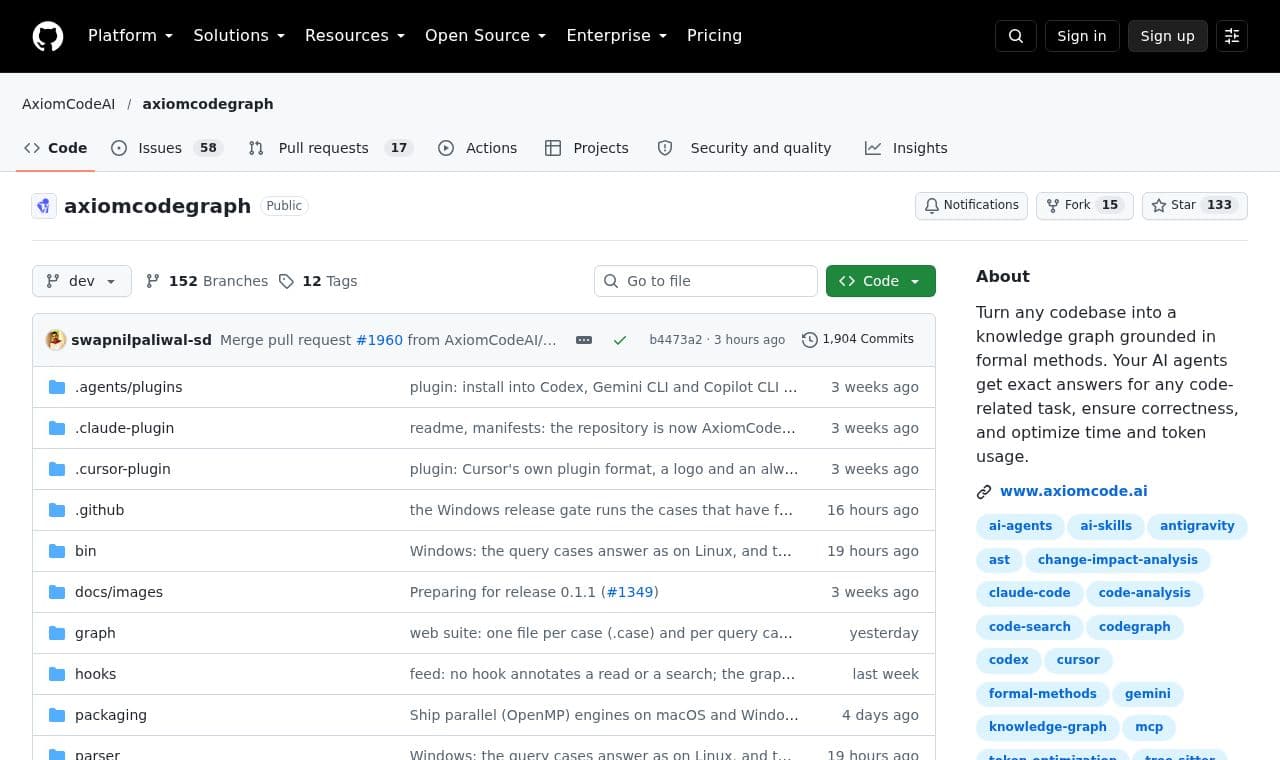Open the dev branch selector dropdown
Image resolution: width=1280 pixels, height=760 pixels.
click(x=82, y=281)
